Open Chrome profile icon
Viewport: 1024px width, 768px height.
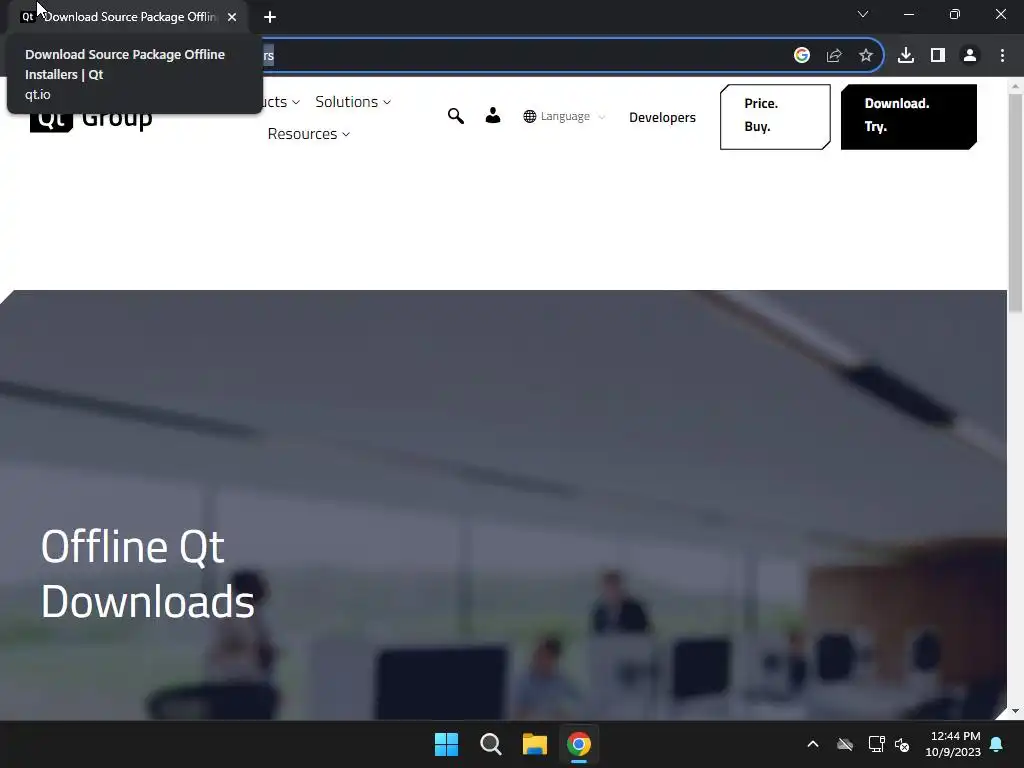click(x=970, y=56)
